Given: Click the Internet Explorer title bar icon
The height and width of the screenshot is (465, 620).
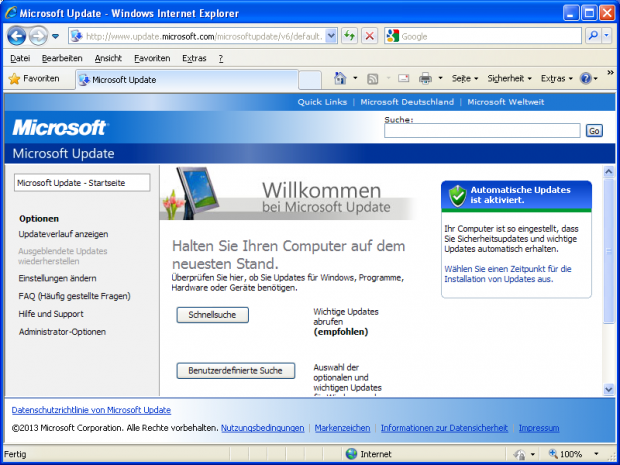Looking at the screenshot, I should point(10,13).
